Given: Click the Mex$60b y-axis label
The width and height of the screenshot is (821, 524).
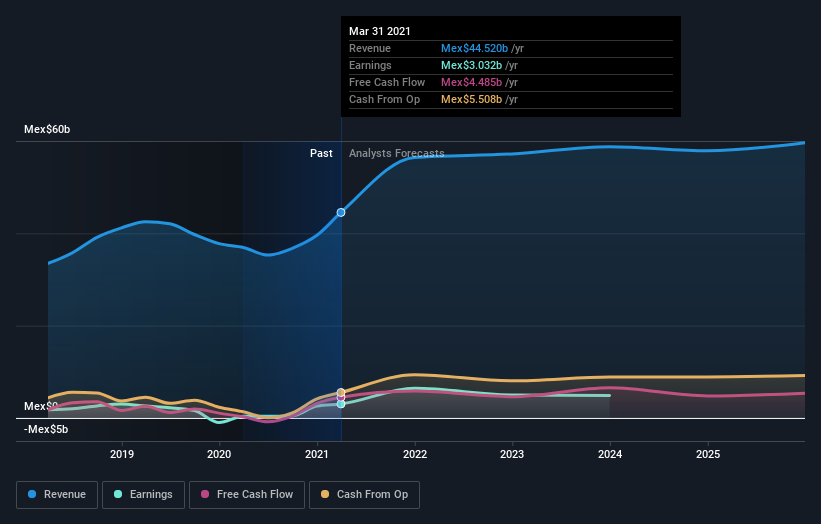Looking at the screenshot, I should [x=47, y=129].
